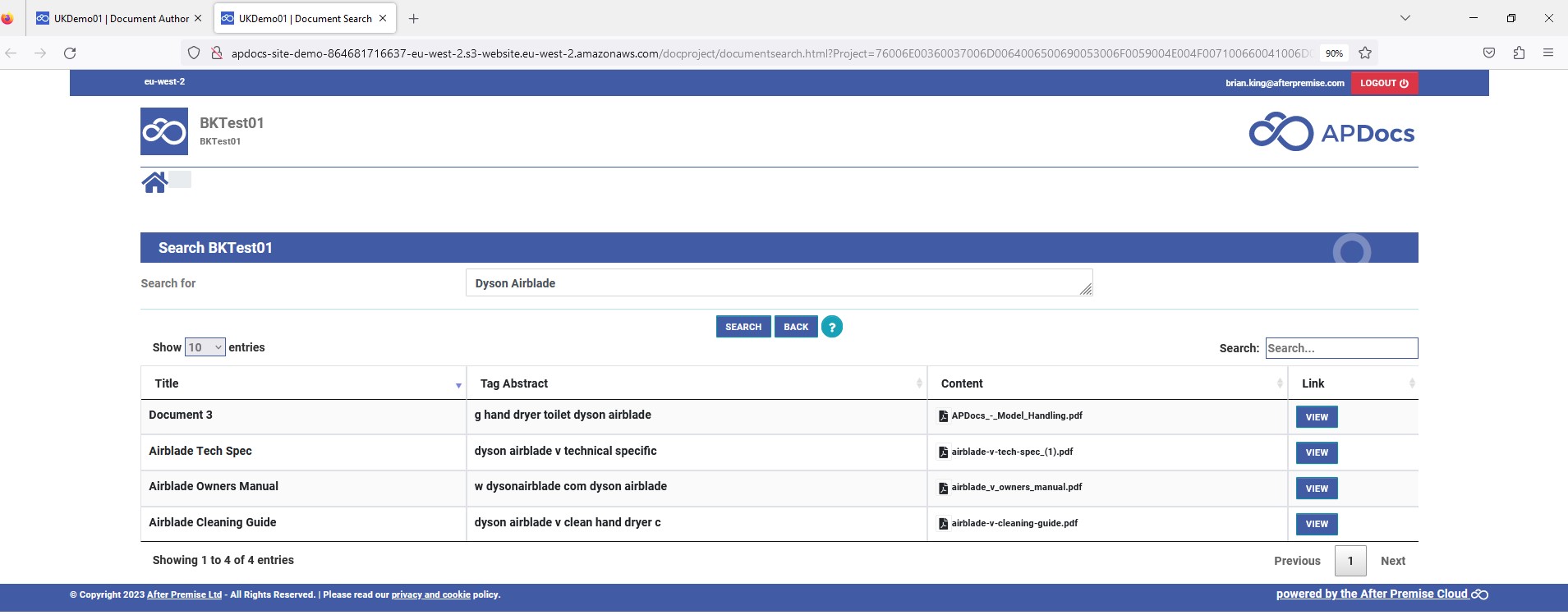This screenshot has height=615, width=1568.
Task: Bookmark this page with the star icon
Action: 1365,53
